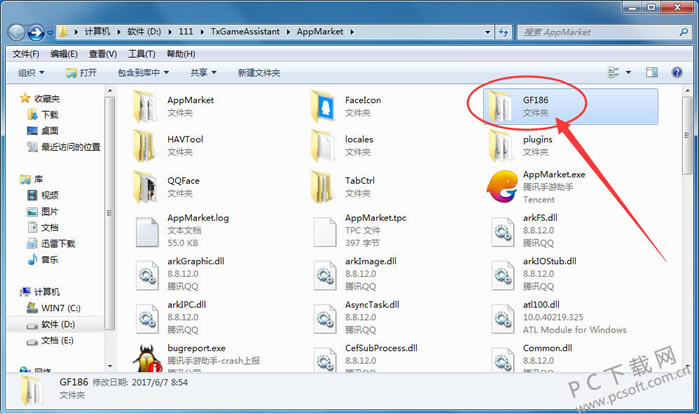Select the FaceIcon folder icon

pos(324,107)
